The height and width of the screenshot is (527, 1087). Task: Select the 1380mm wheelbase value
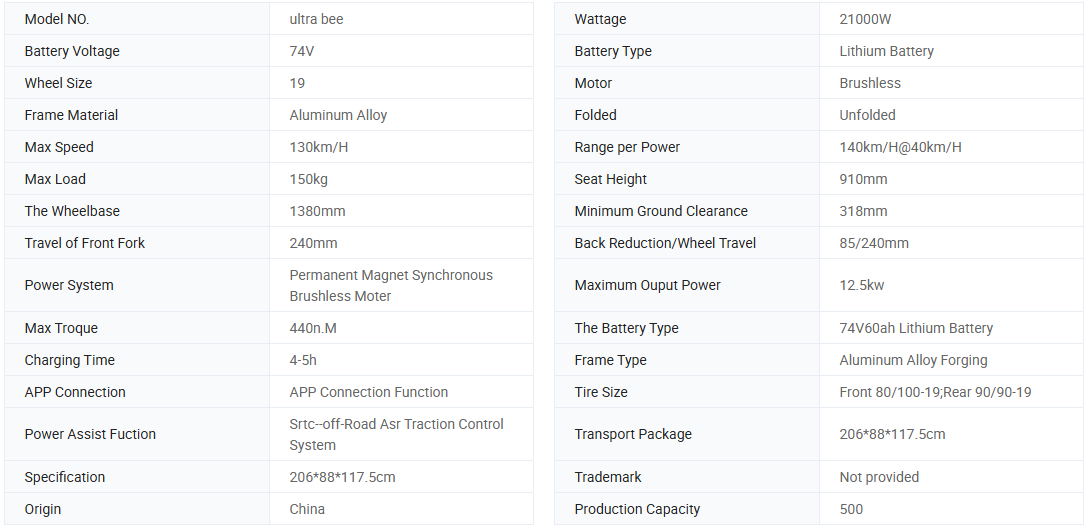click(317, 211)
